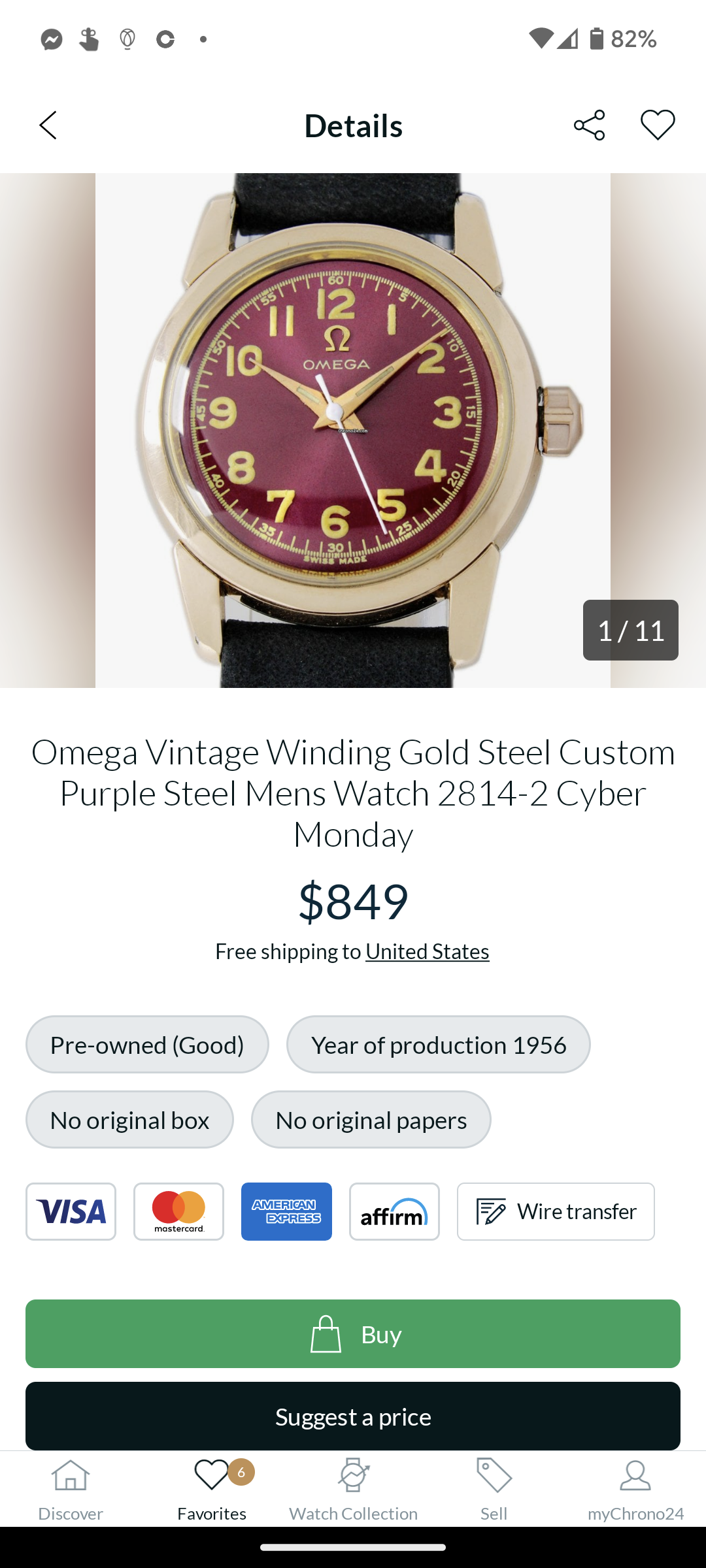
Task: Select the Wire transfer payment option
Action: coord(556,1211)
